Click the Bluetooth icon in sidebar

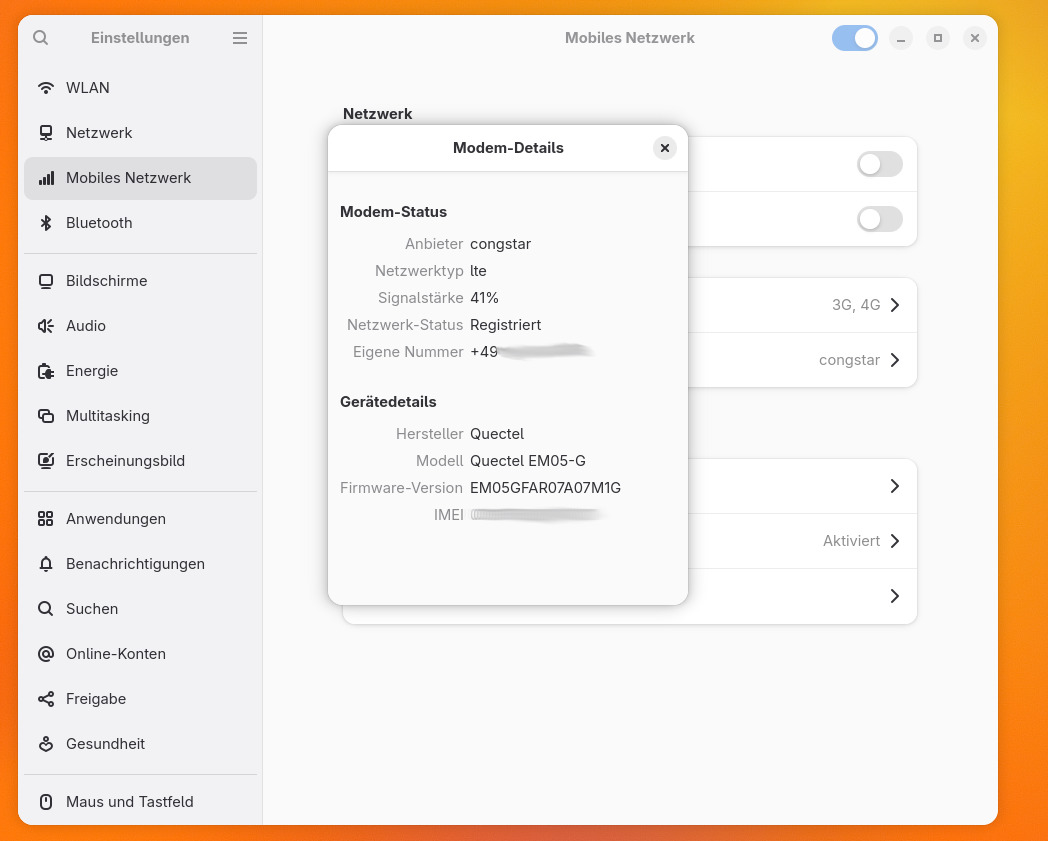(x=45, y=223)
